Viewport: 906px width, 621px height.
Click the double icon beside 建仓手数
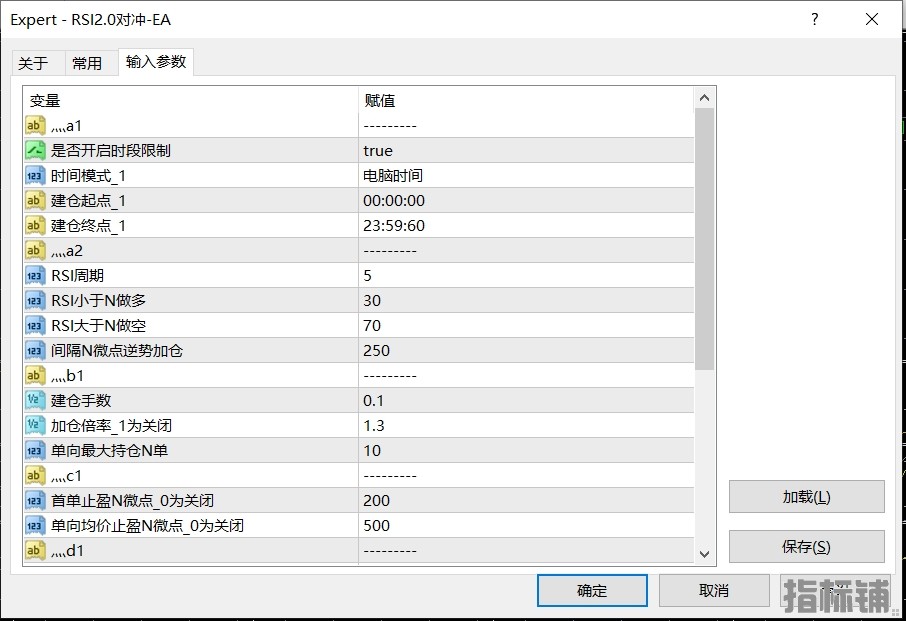(x=35, y=400)
